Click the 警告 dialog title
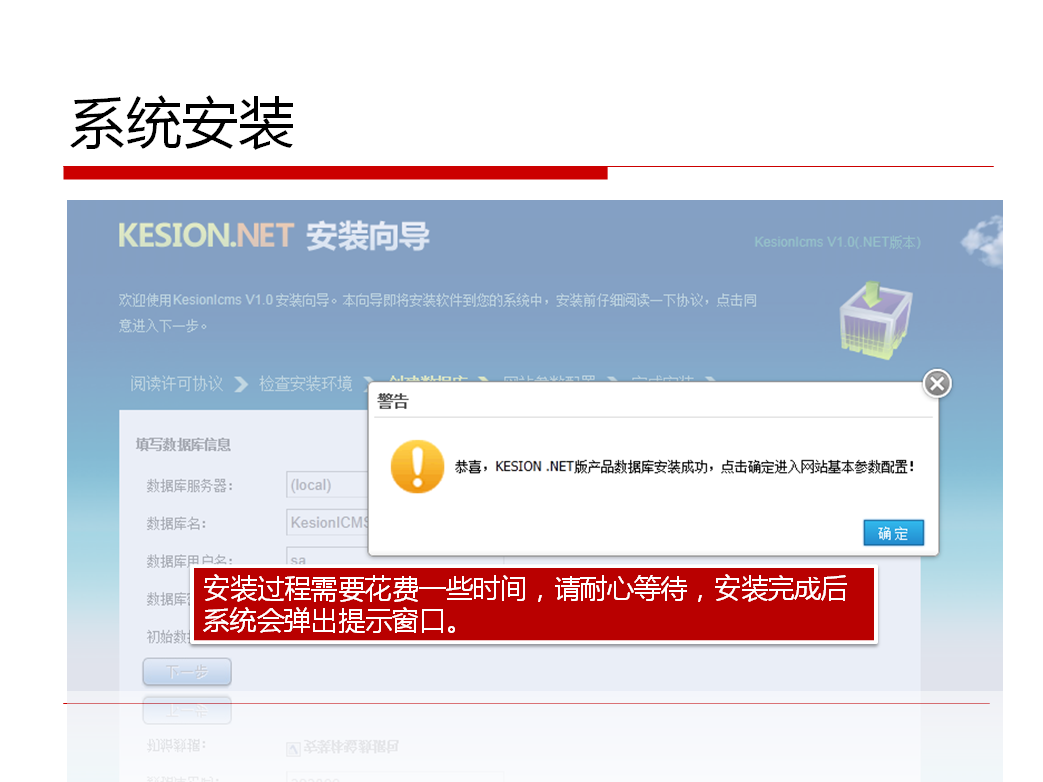The height and width of the screenshot is (782, 1043). [392, 401]
